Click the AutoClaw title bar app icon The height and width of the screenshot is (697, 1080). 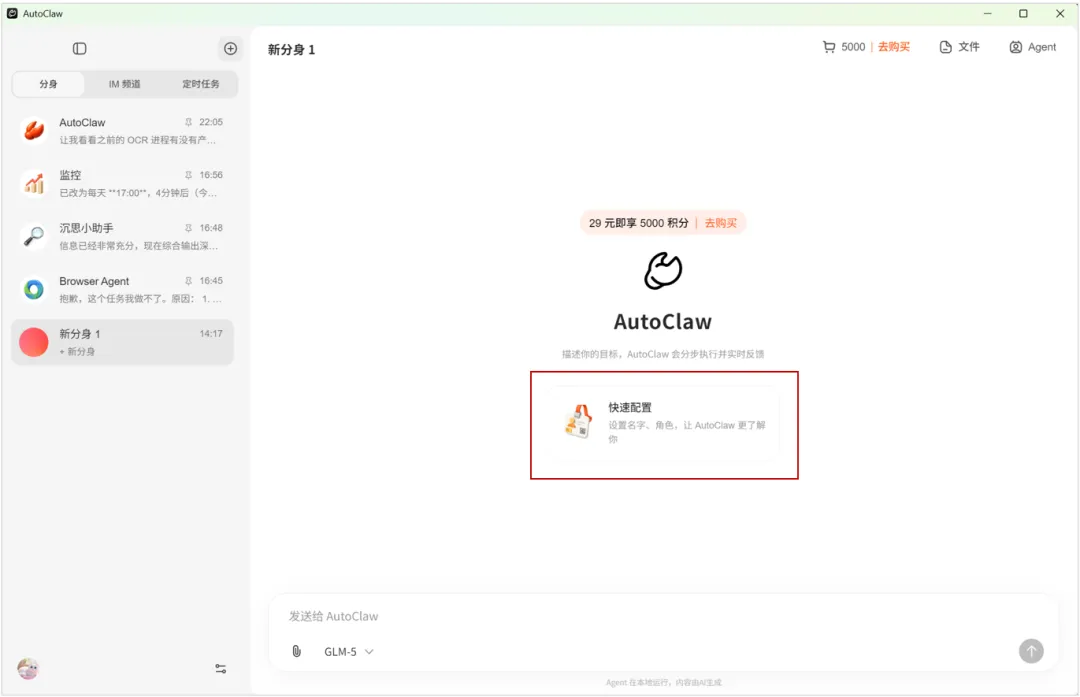[x=12, y=13]
